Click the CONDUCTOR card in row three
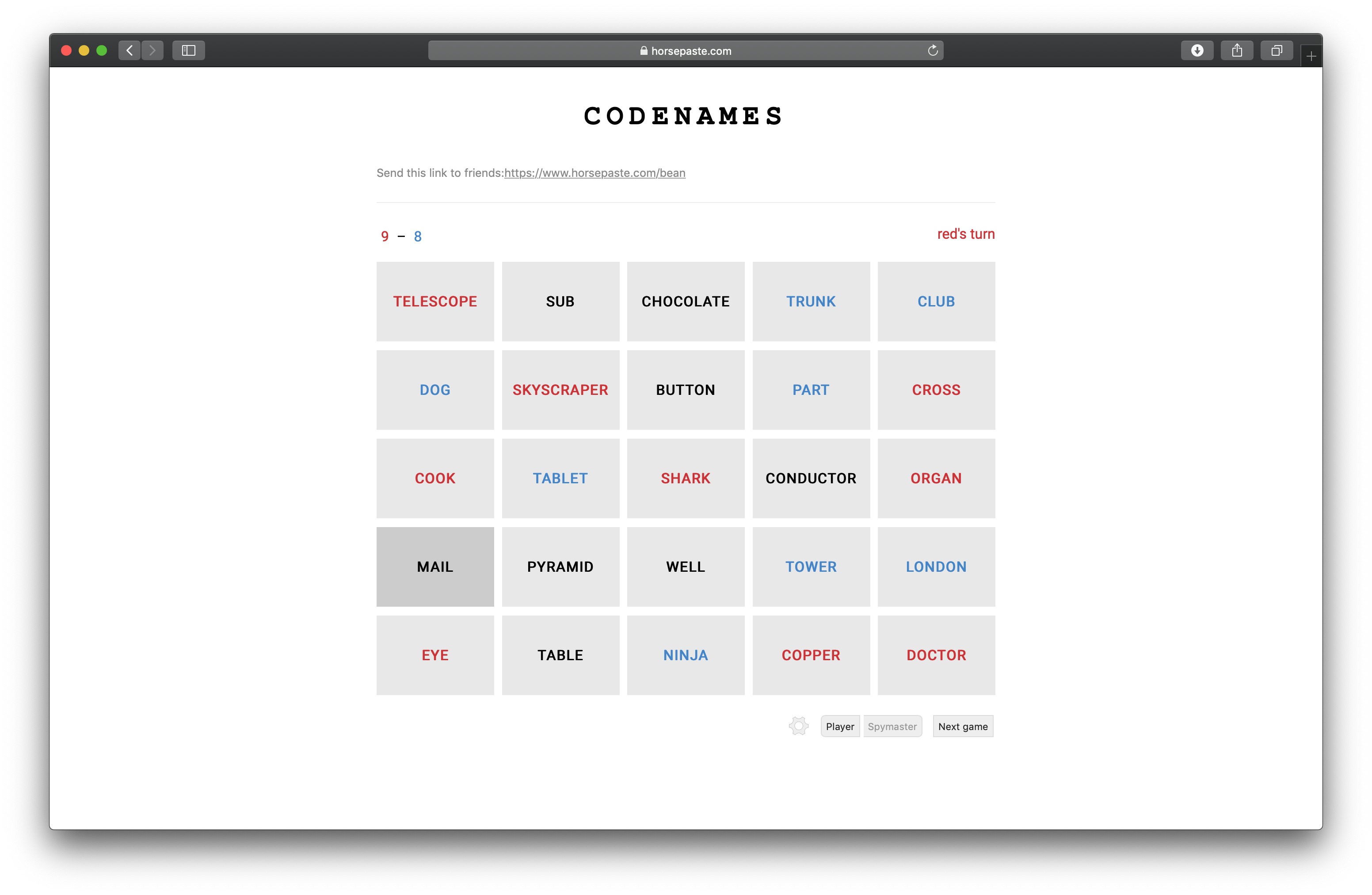Screen dimensions: 1372x895 [810, 478]
